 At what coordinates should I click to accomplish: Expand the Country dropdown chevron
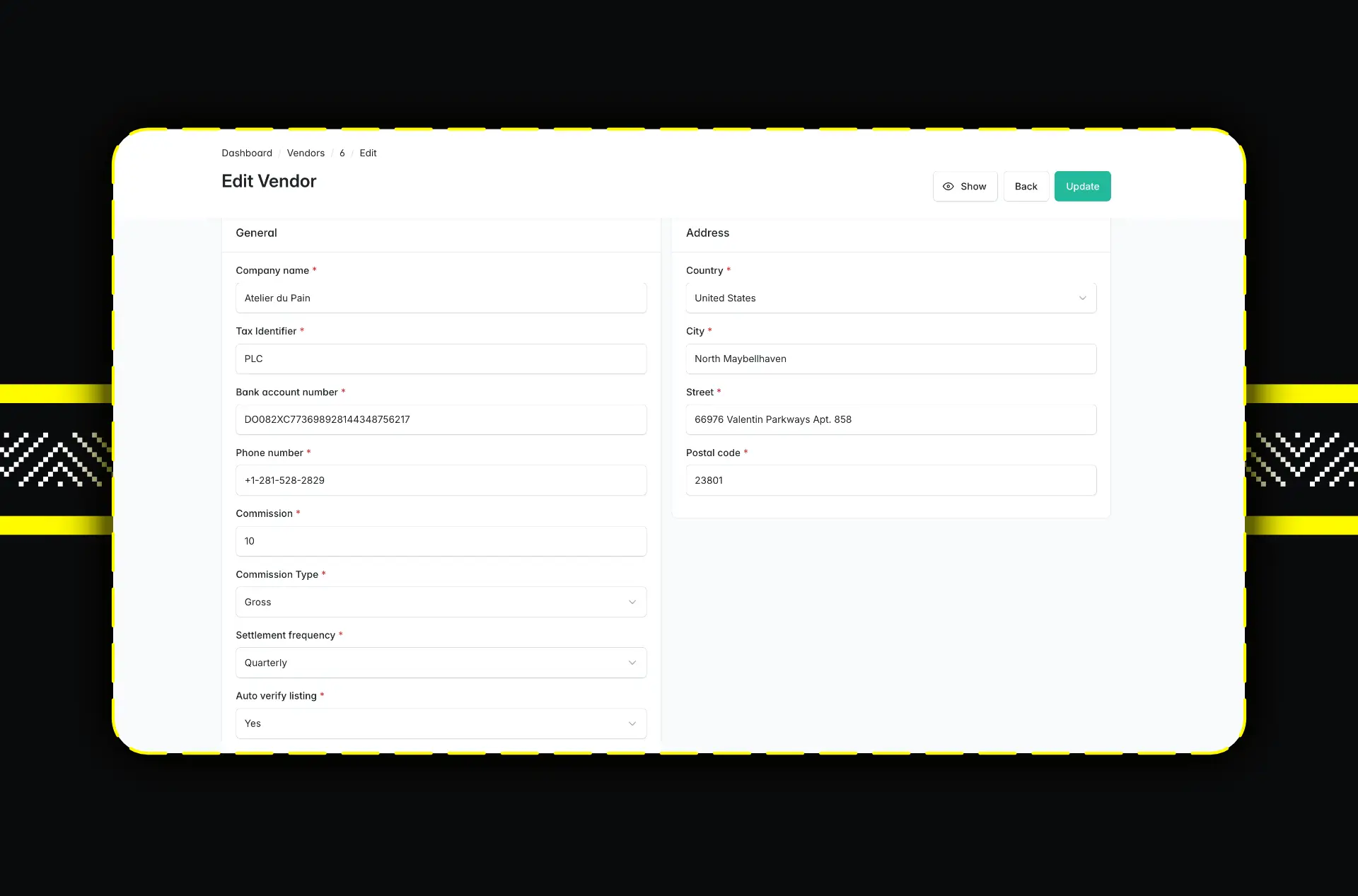coord(1082,298)
